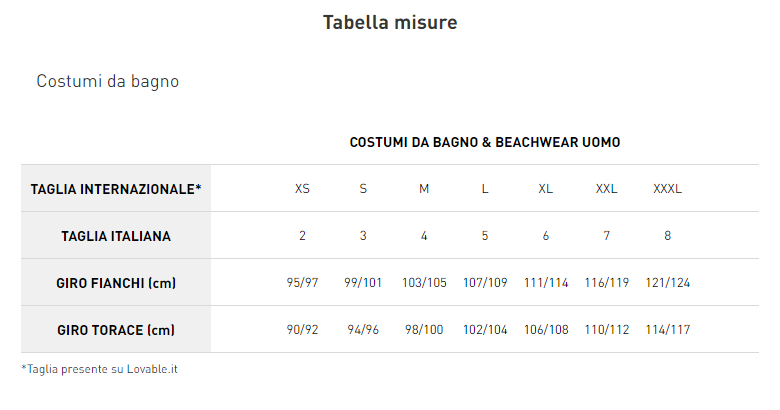This screenshot has width=780, height=410.
Task: Click the 90/92 chest measurement value
Action: 302,330
